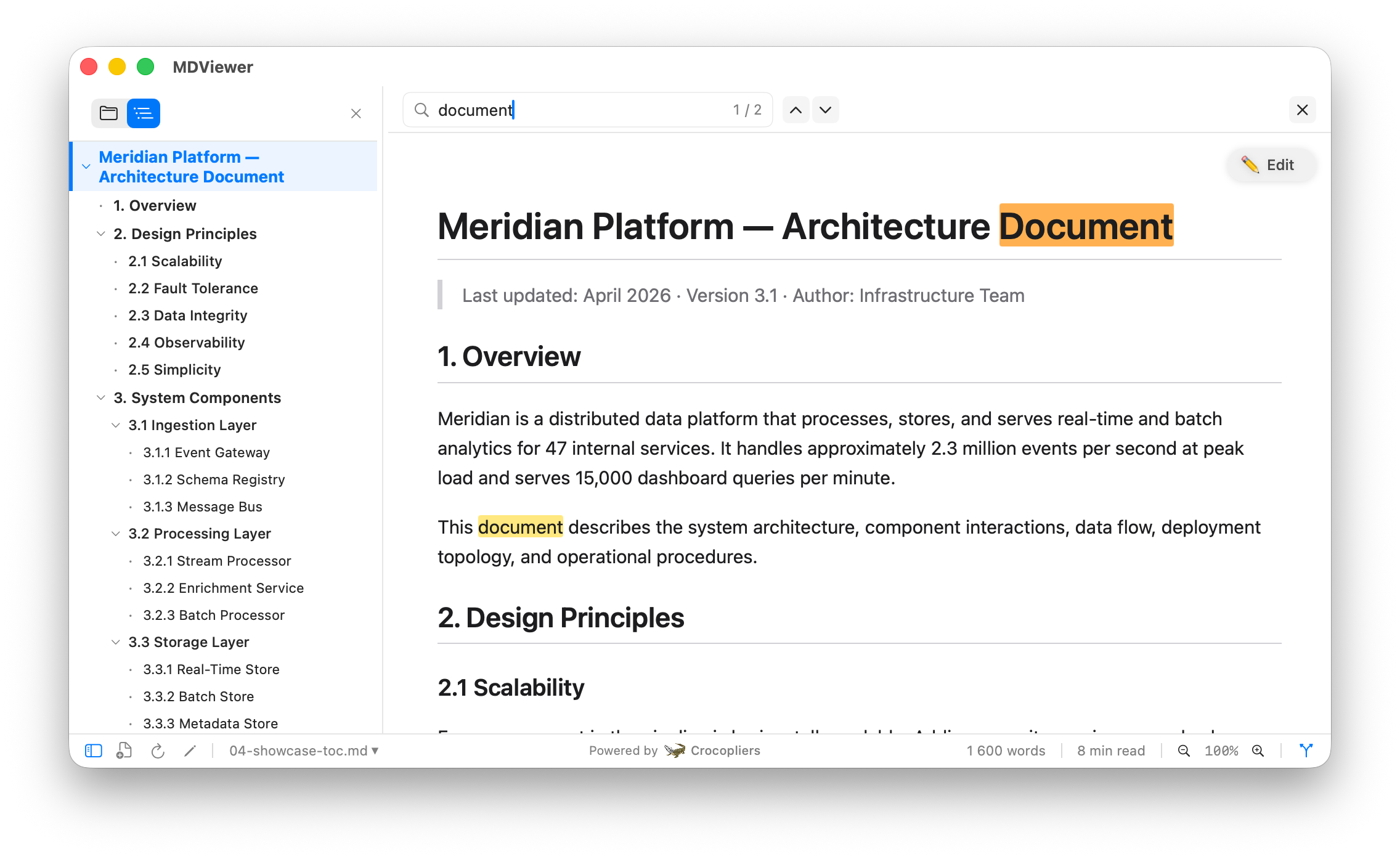
Task: Go to previous search match
Action: [796, 110]
